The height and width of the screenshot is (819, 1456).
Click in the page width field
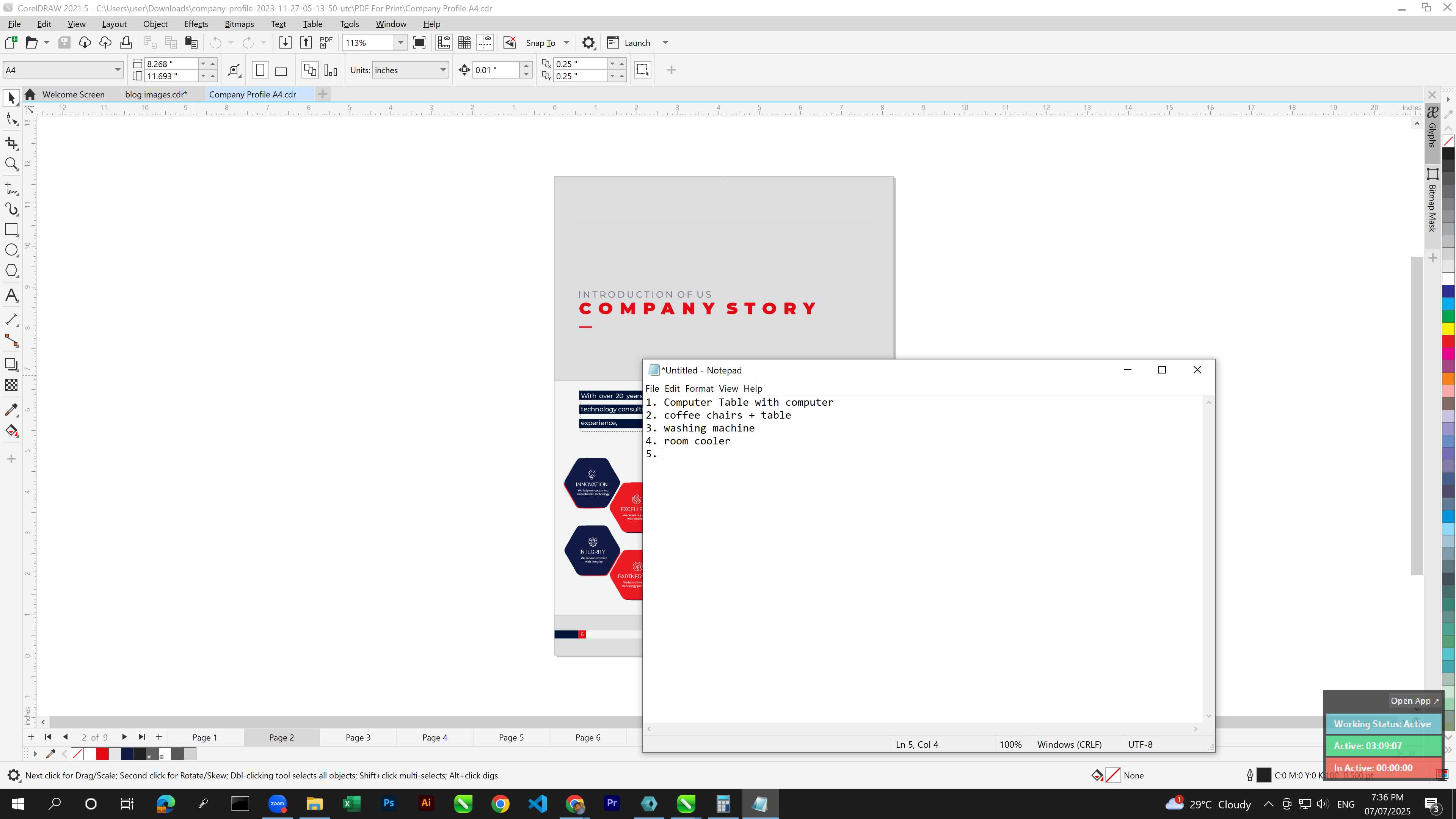click(x=171, y=64)
